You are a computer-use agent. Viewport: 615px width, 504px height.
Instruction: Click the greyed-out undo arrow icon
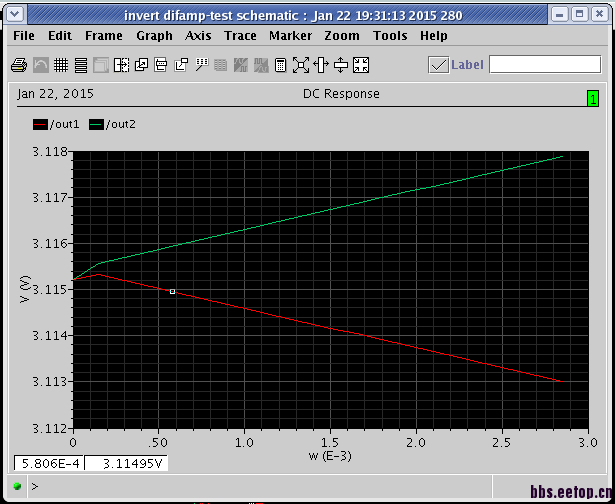(40, 65)
